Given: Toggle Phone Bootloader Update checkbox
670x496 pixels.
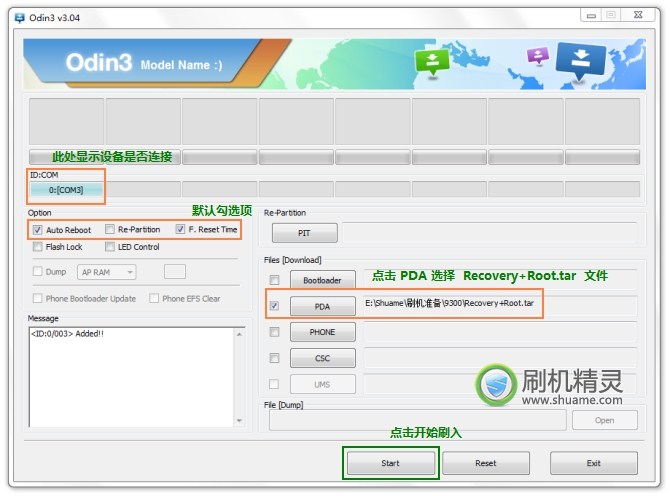Looking at the screenshot, I should [38, 298].
